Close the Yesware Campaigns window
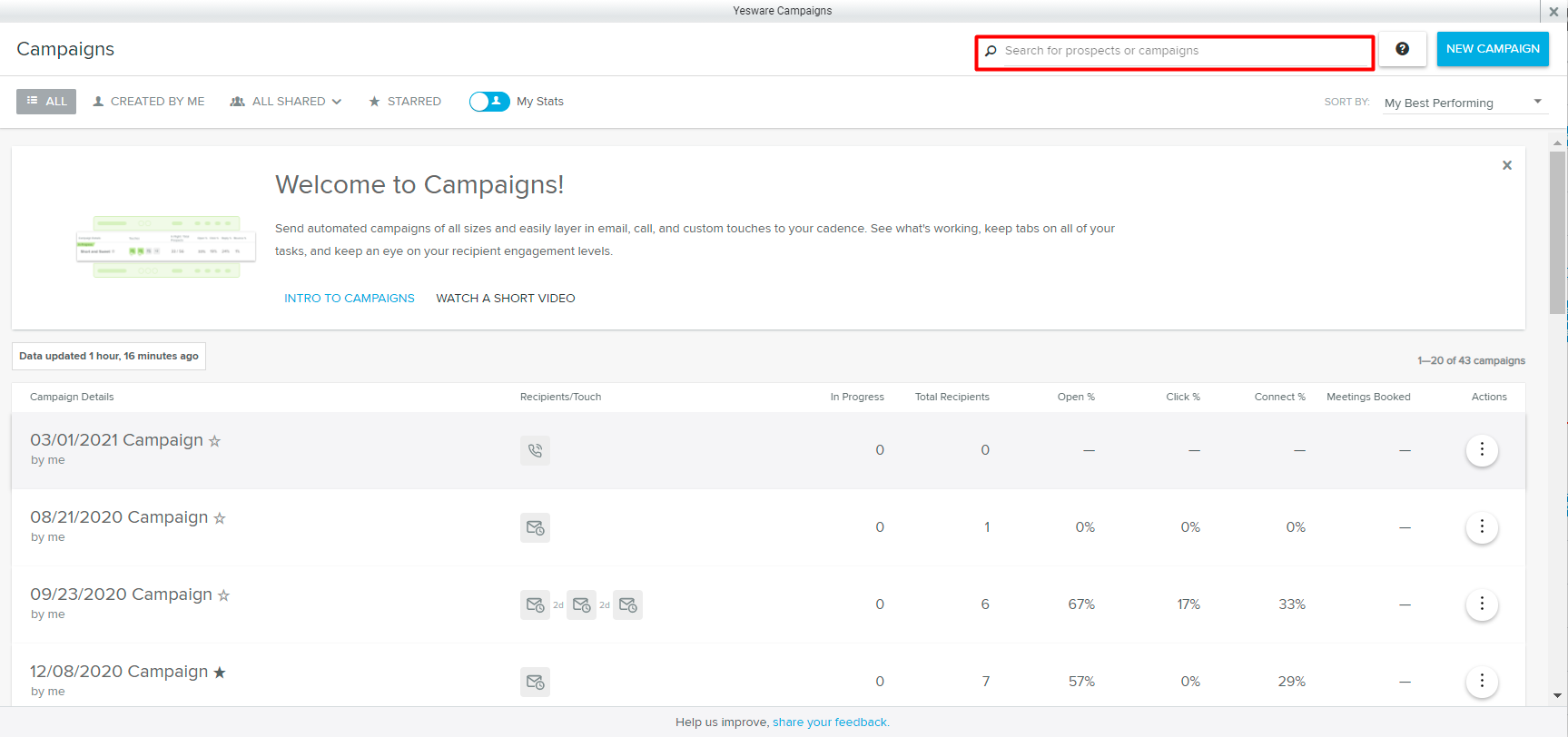Image resolution: width=1568 pixels, height=737 pixels. point(1553,12)
